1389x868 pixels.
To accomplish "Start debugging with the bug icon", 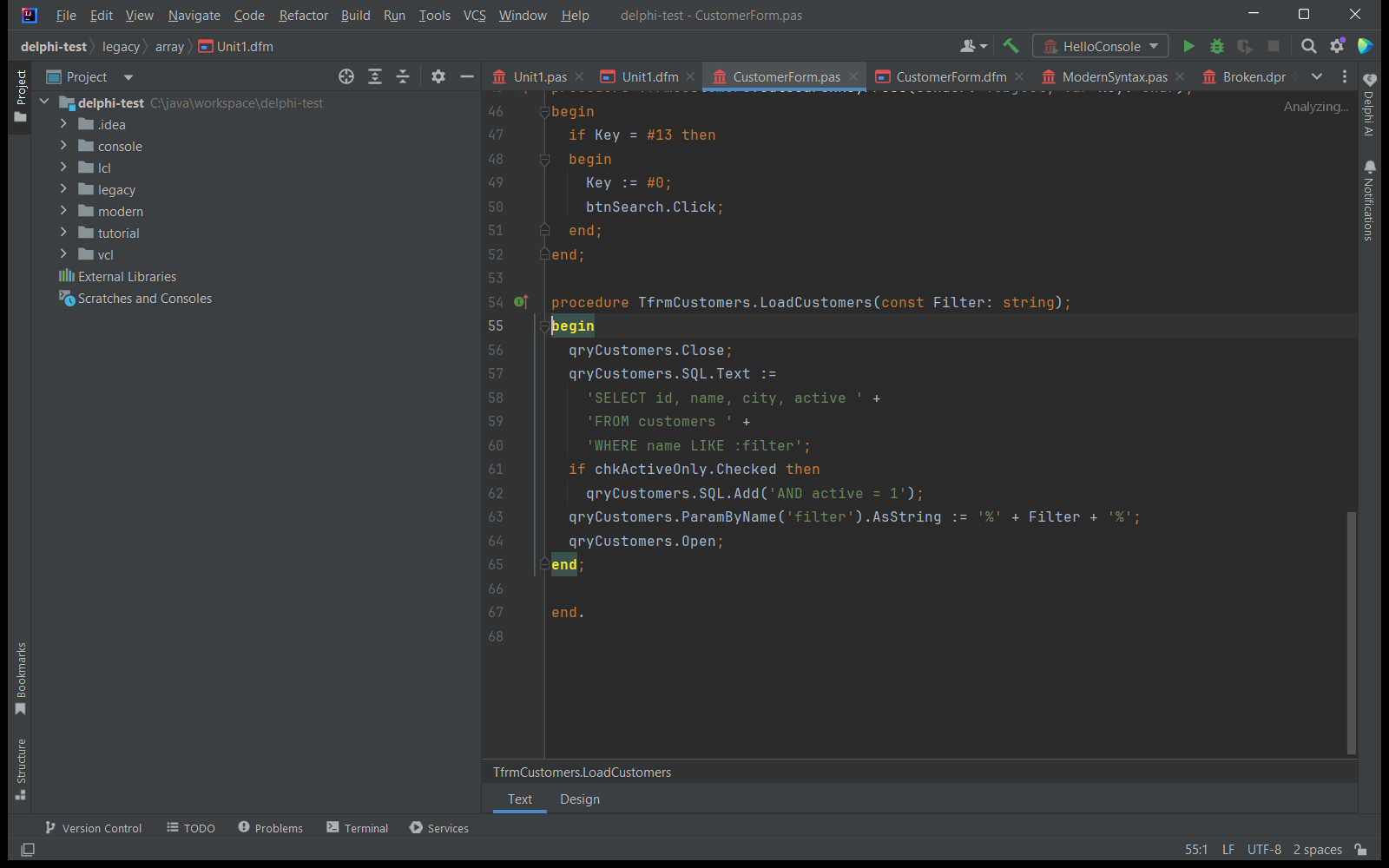I will 1217,46.
